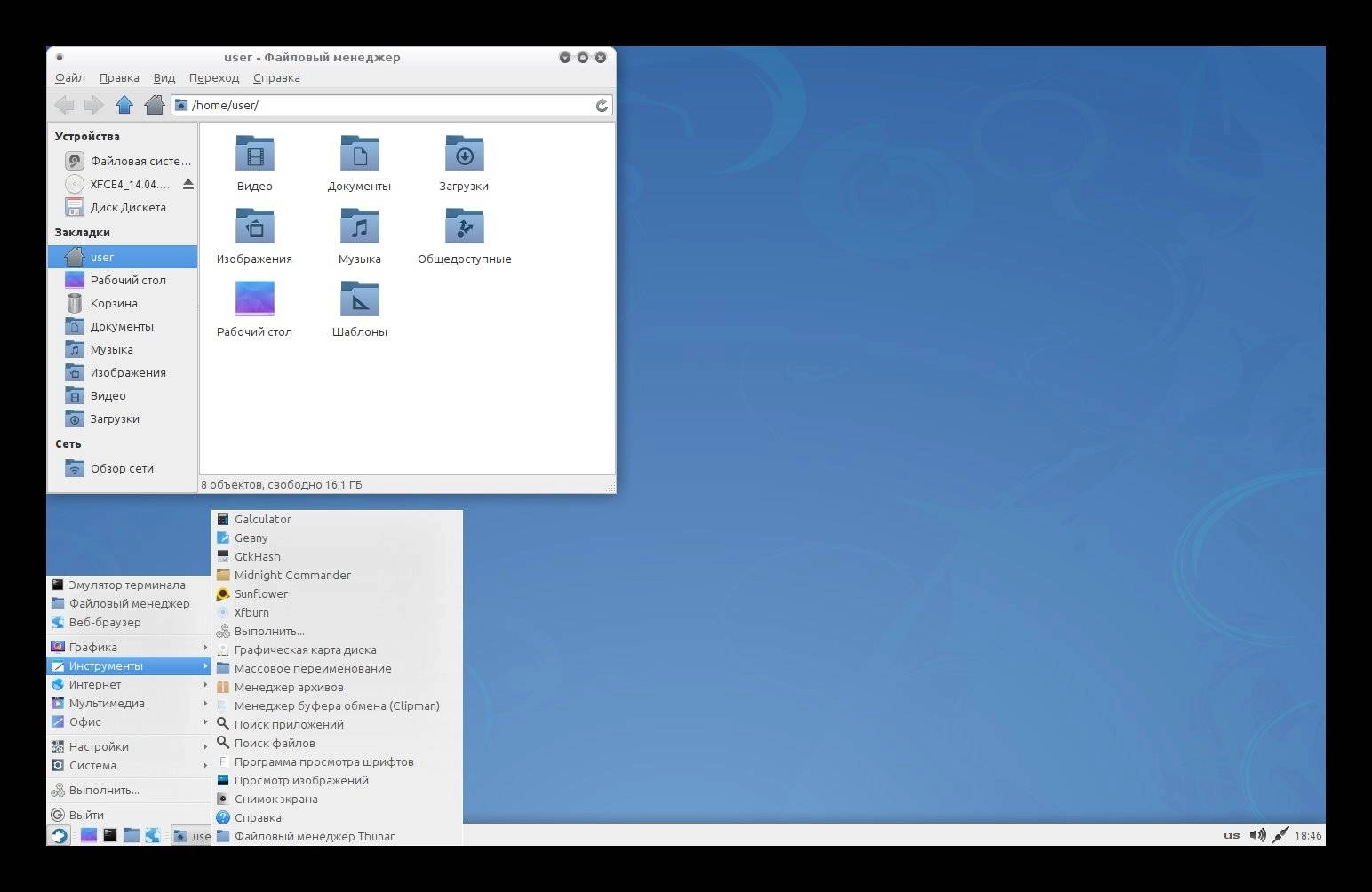Open home folder via house toolbar icon
This screenshot has width=1372, height=892.
coord(155,105)
